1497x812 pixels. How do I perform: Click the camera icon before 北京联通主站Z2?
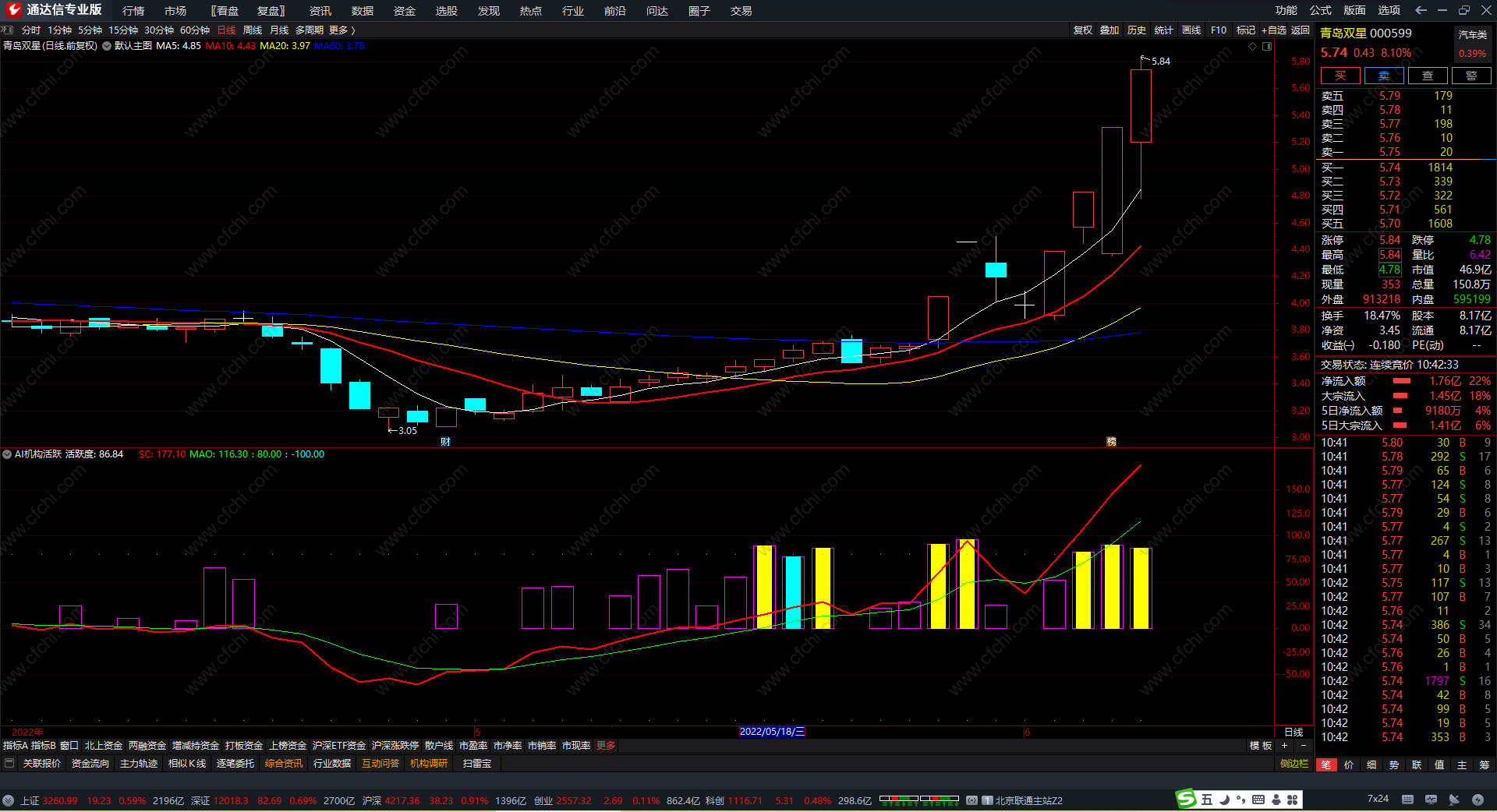[971, 800]
